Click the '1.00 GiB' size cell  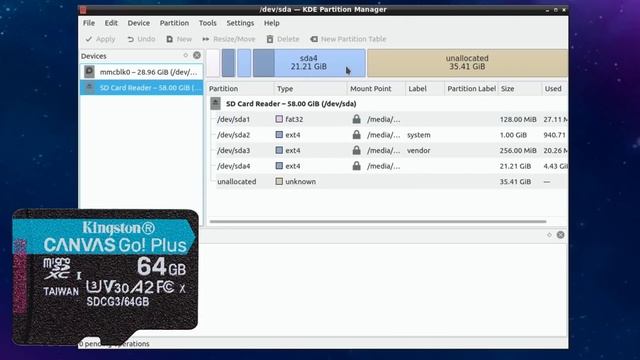[x=513, y=135]
